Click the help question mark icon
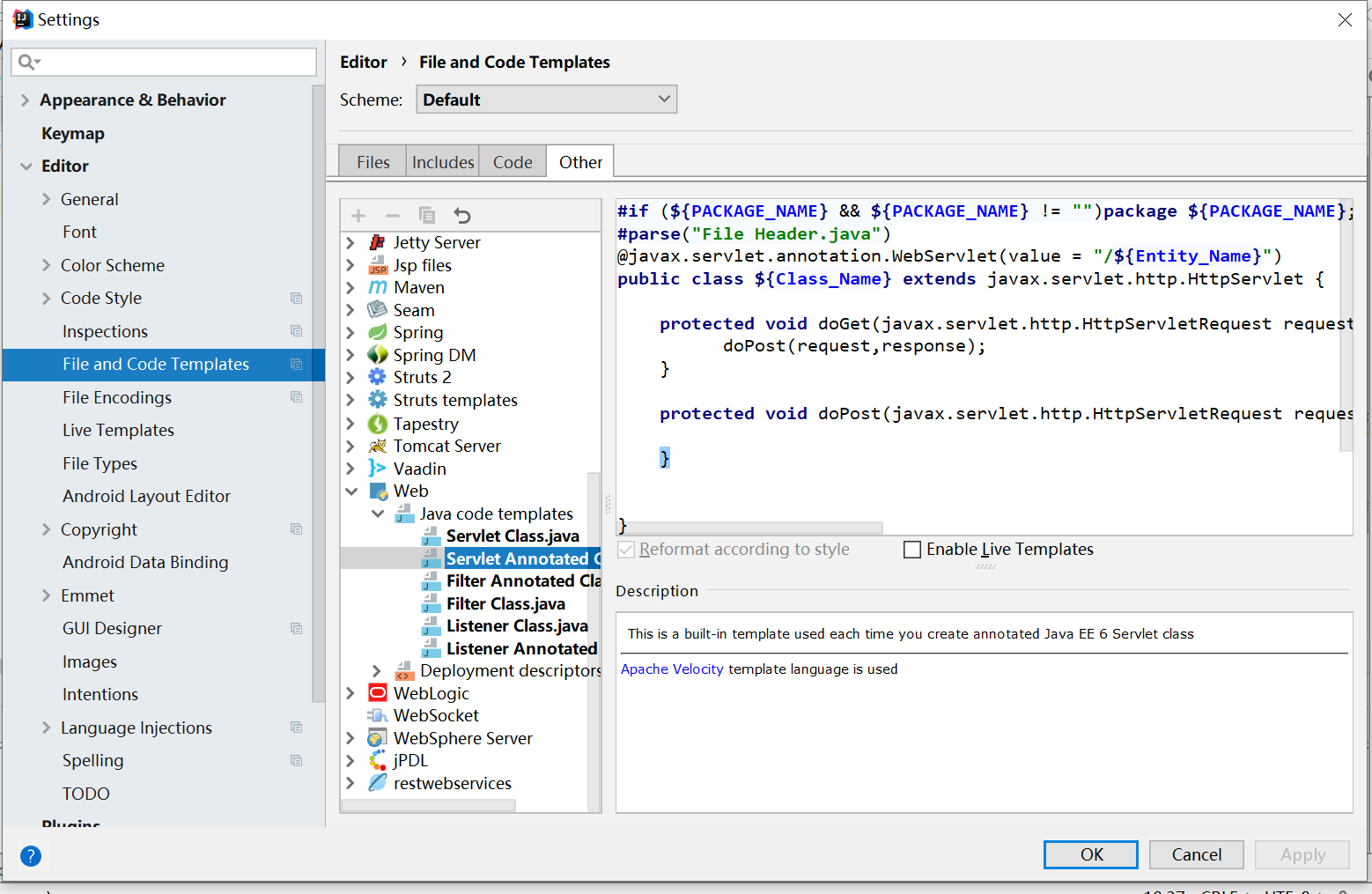 click(31, 856)
